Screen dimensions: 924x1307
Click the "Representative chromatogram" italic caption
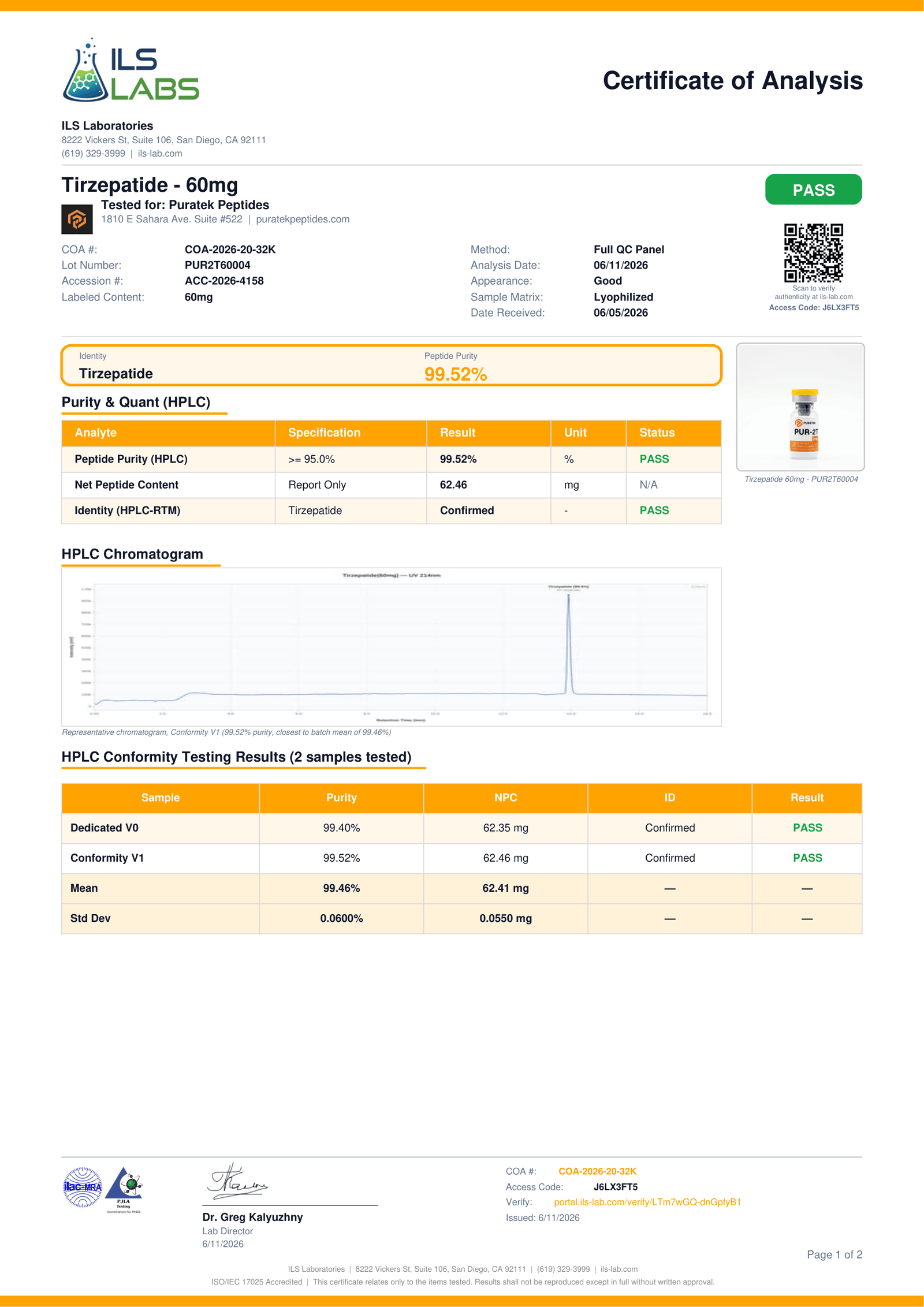click(x=226, y=732)
